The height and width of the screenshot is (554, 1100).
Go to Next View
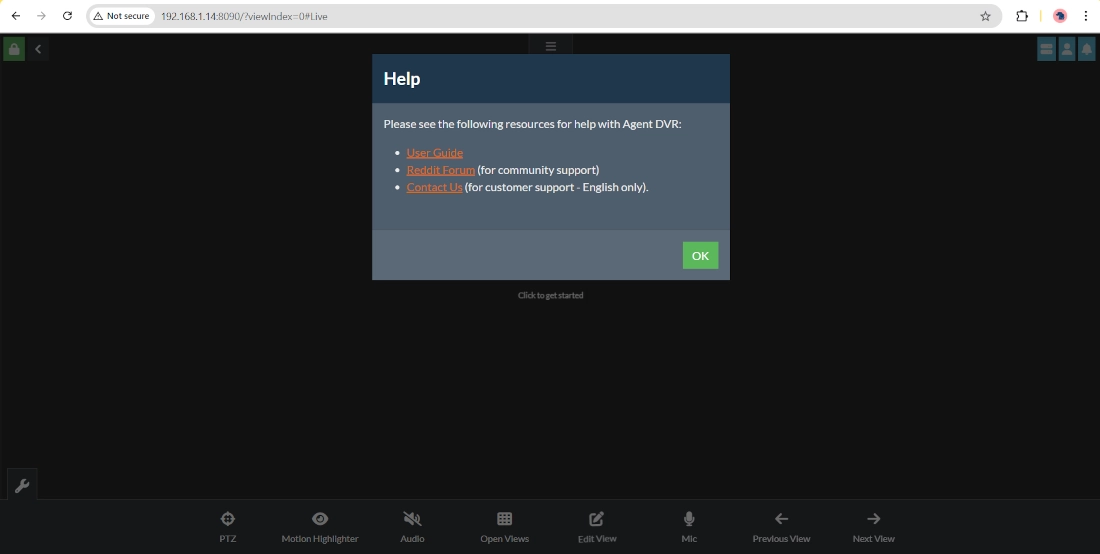coord(873,527)
